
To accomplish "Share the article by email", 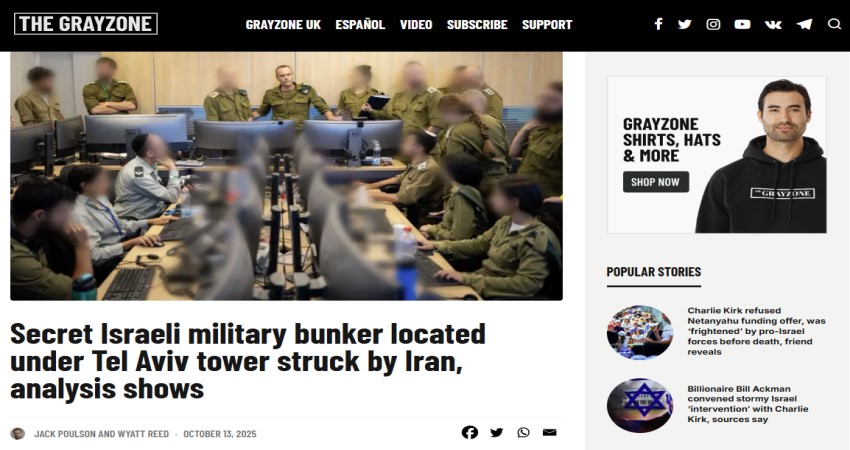I will 550,432.
